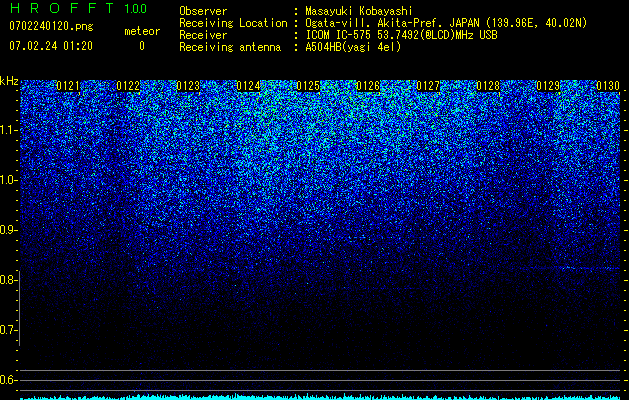Click the Observer label
Screen dimensions: 629x400
(x=203, y=11)
